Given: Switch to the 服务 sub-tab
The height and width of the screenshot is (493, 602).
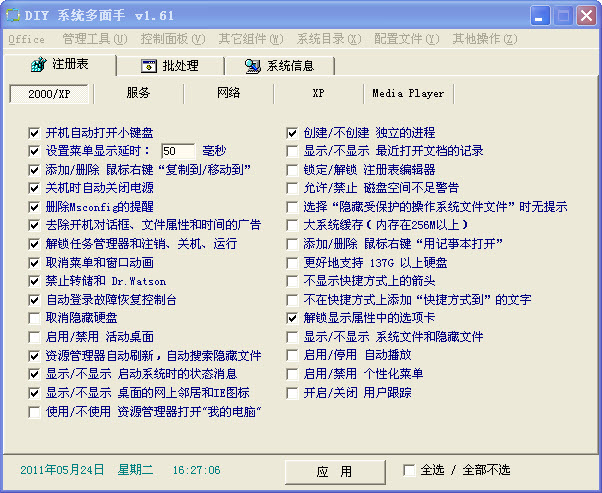Looking at the screenshot, I should [x=138, y=93].
